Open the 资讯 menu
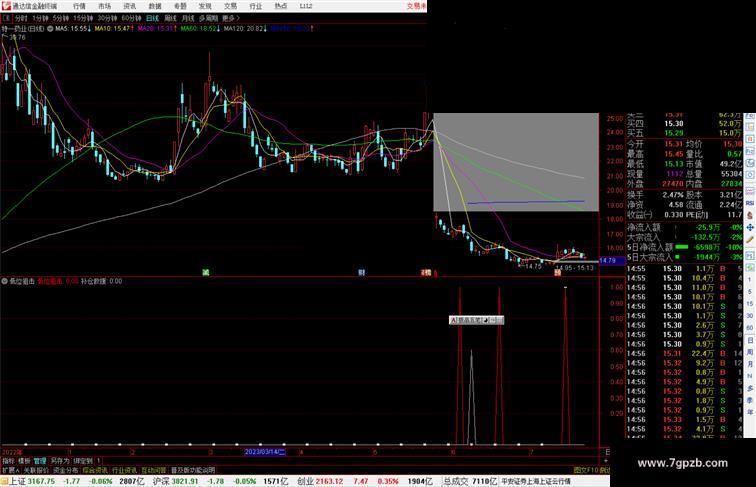This screenshot has width=756, height=487. tap(130, 6)
